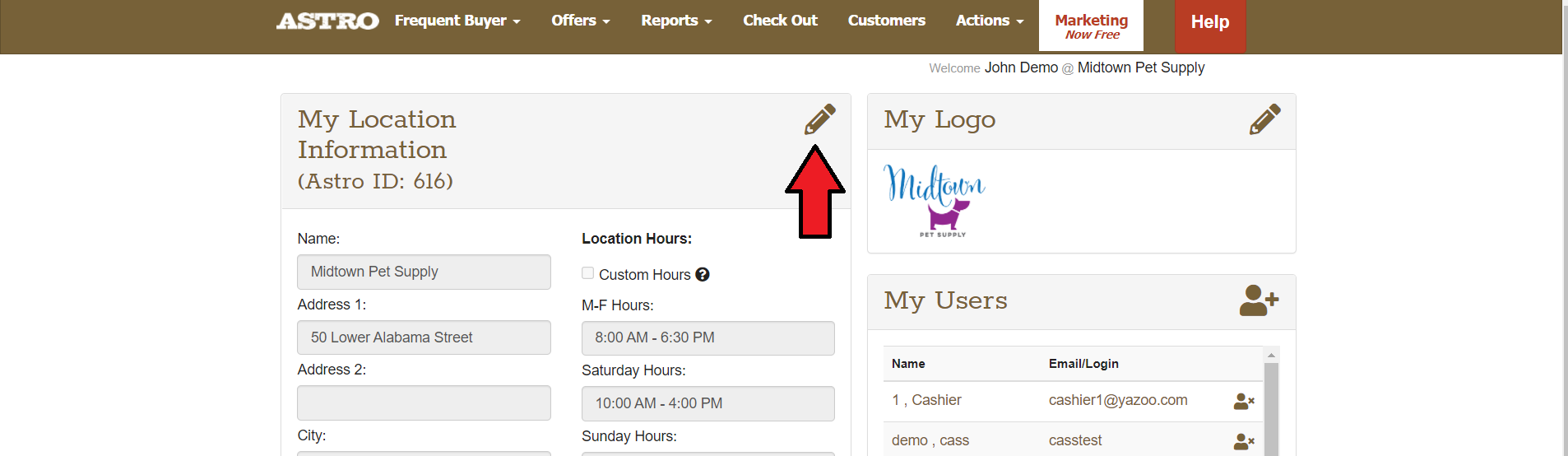
Task: Expand the Frequent Buyer dropdown menu
Action: point(457,21)
